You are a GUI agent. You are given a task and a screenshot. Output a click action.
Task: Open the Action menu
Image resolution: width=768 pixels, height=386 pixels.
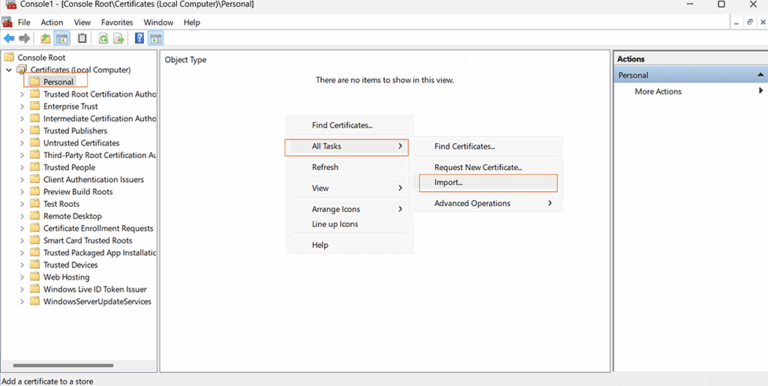pos(52,22)
